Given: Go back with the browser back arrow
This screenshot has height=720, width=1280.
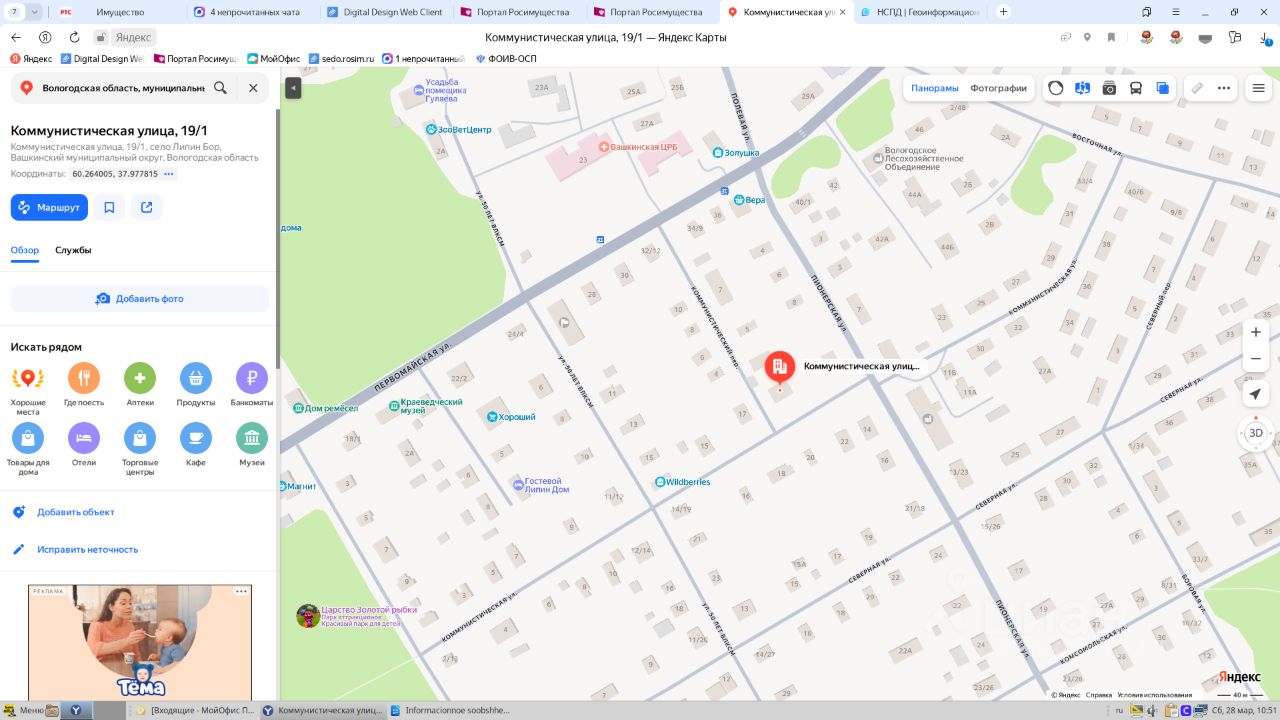Looking at the screenshot, I should (x=15, y=37).
